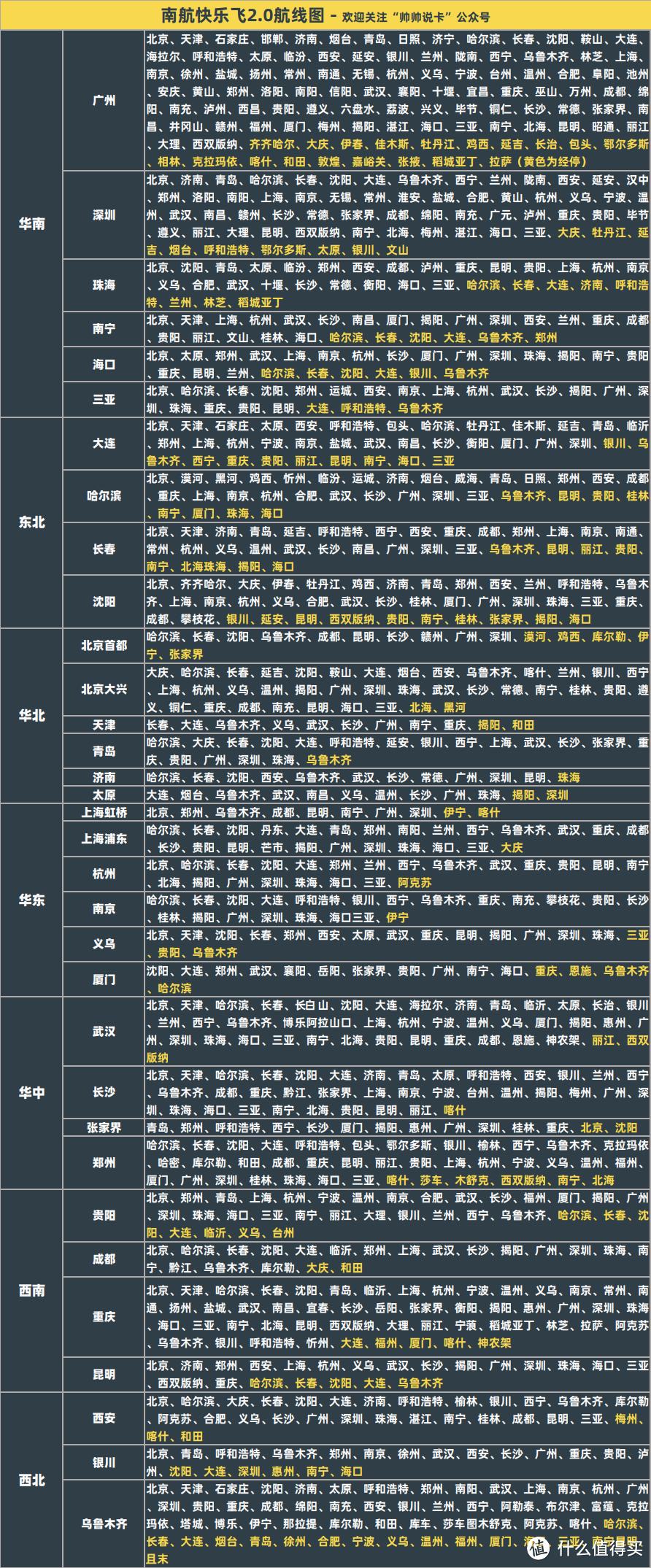Click the 银川 departure city row header
The image size is (651, 1568).
pyautogui.click(x=104, y=1462)
